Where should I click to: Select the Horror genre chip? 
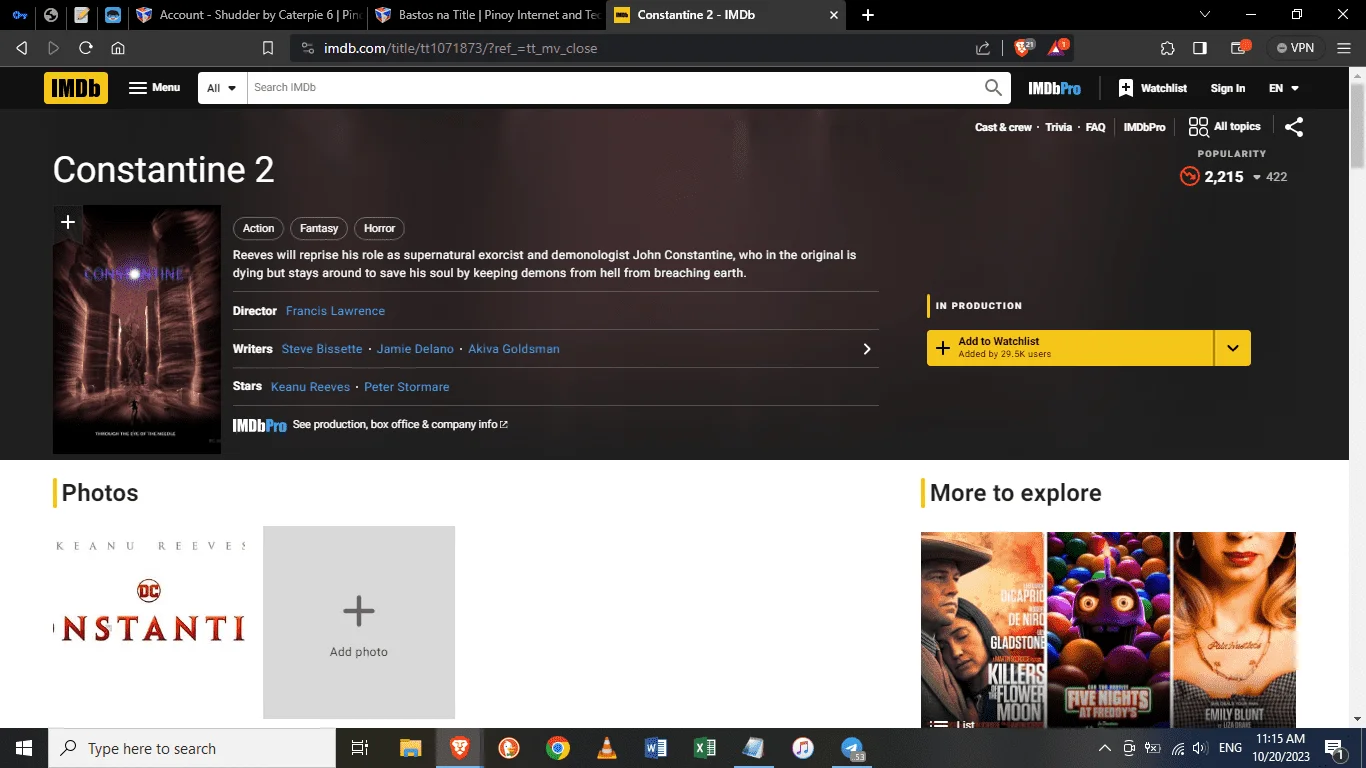point(379,228)
